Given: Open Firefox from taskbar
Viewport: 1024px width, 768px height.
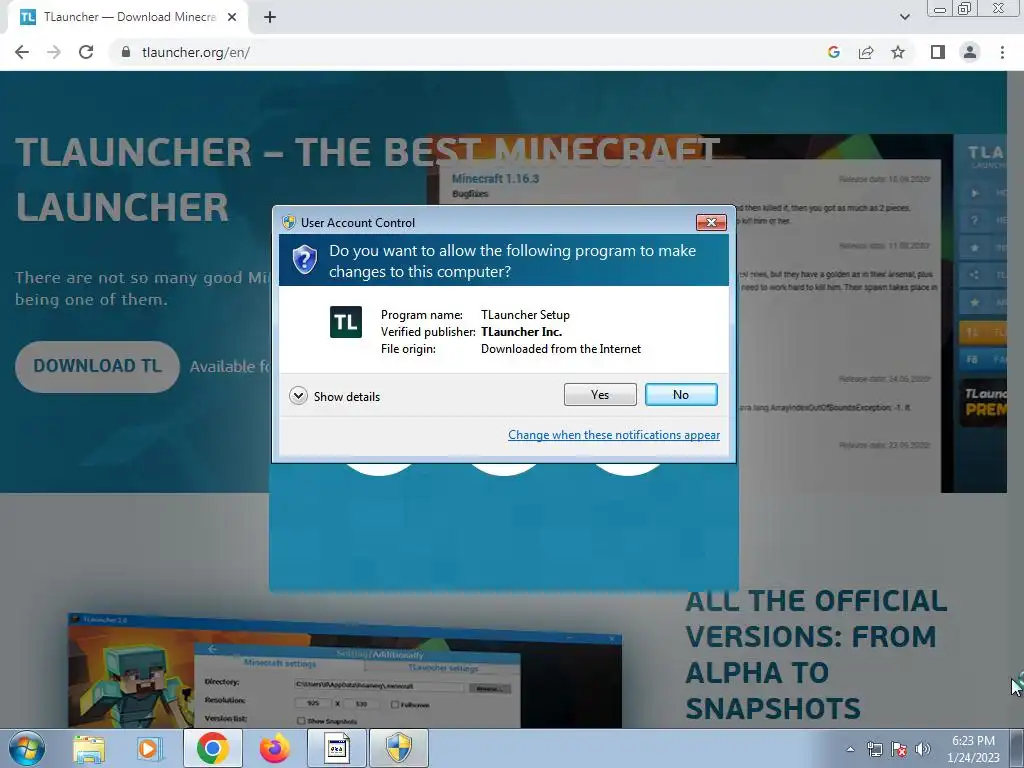Looking at the screenshot, I should point(274,748).
